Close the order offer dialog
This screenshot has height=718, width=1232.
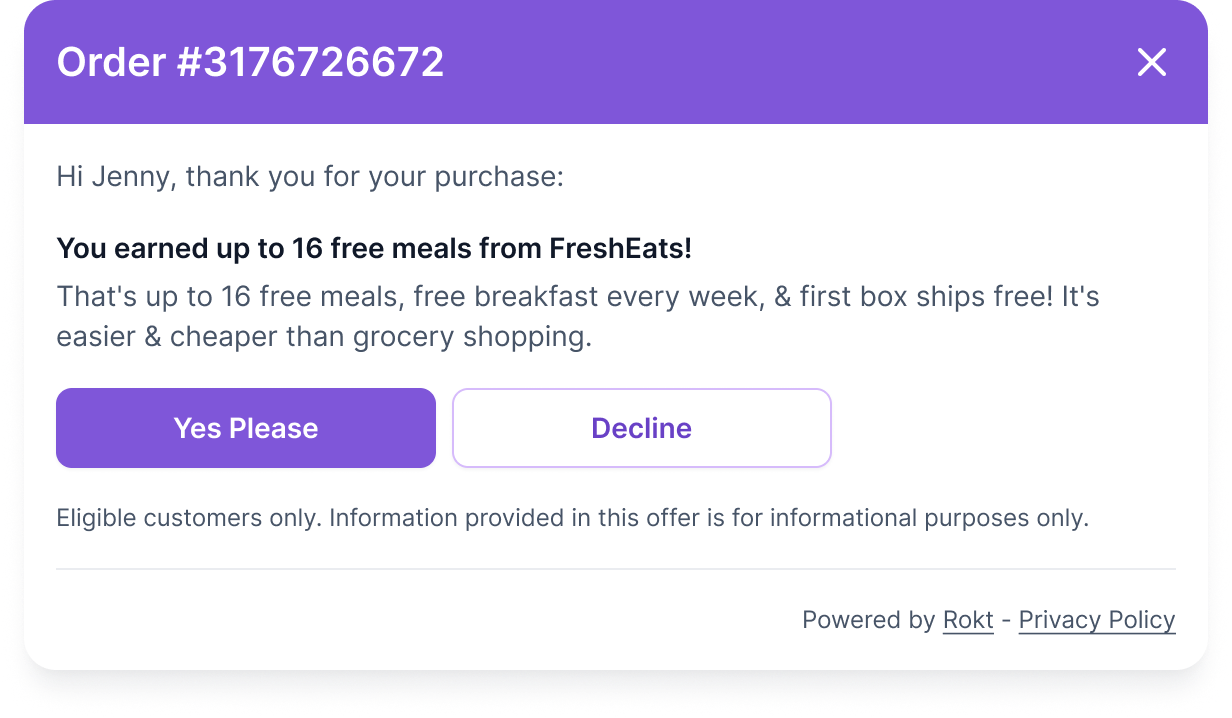[x=1152, y=63]
